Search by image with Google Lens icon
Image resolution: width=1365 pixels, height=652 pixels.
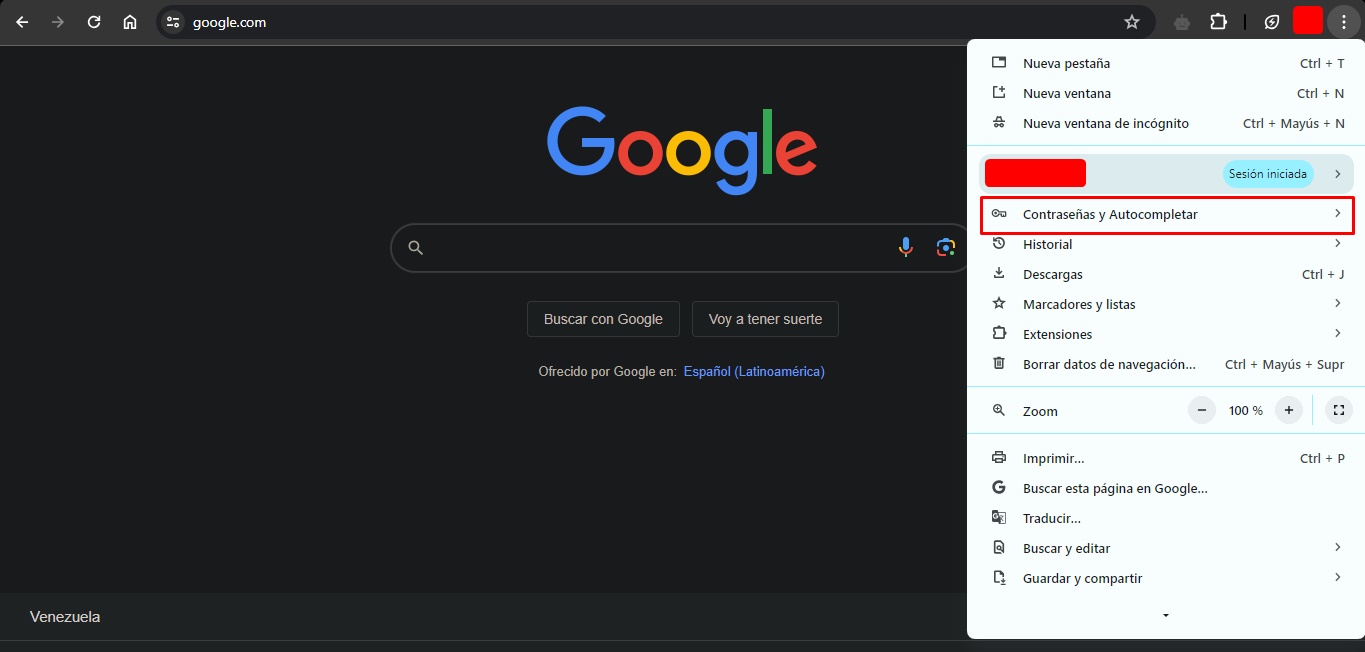(946, 248)
